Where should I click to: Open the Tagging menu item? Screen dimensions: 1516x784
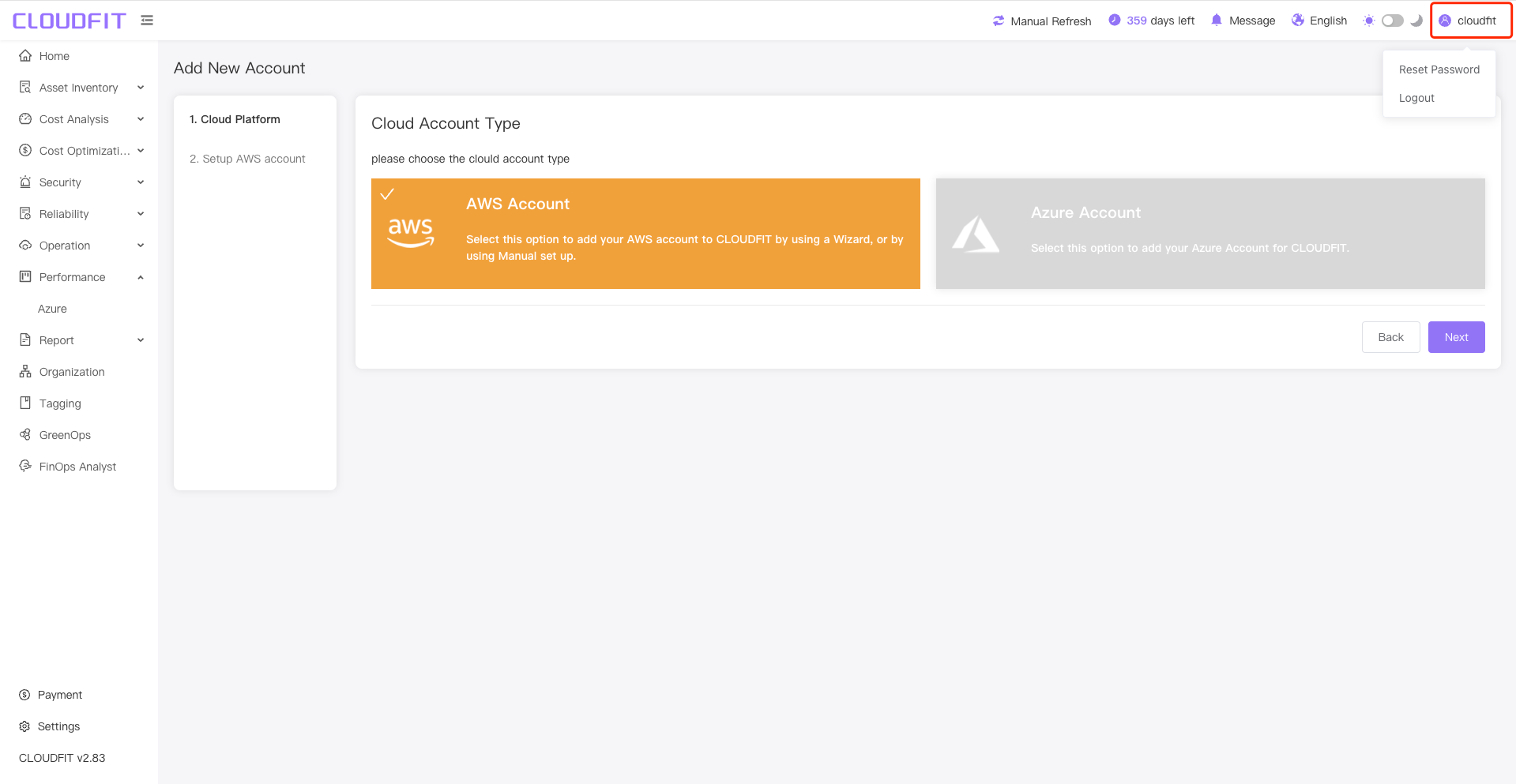pos(79,403)
